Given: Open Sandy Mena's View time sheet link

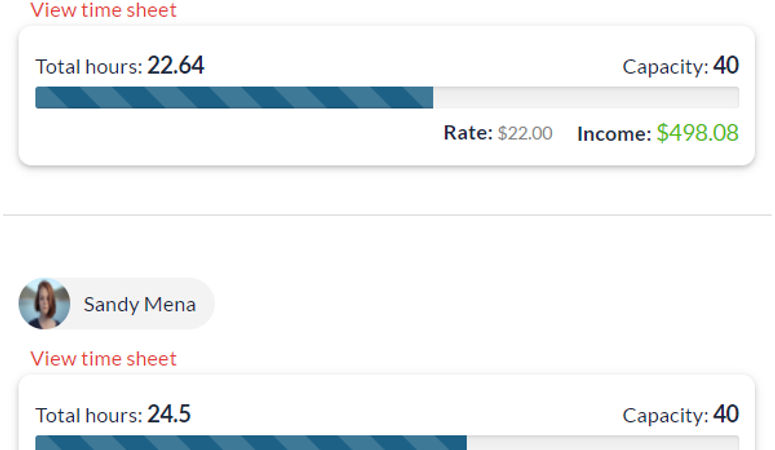Looking at the screenshot, I should click(x=103, y=359).
